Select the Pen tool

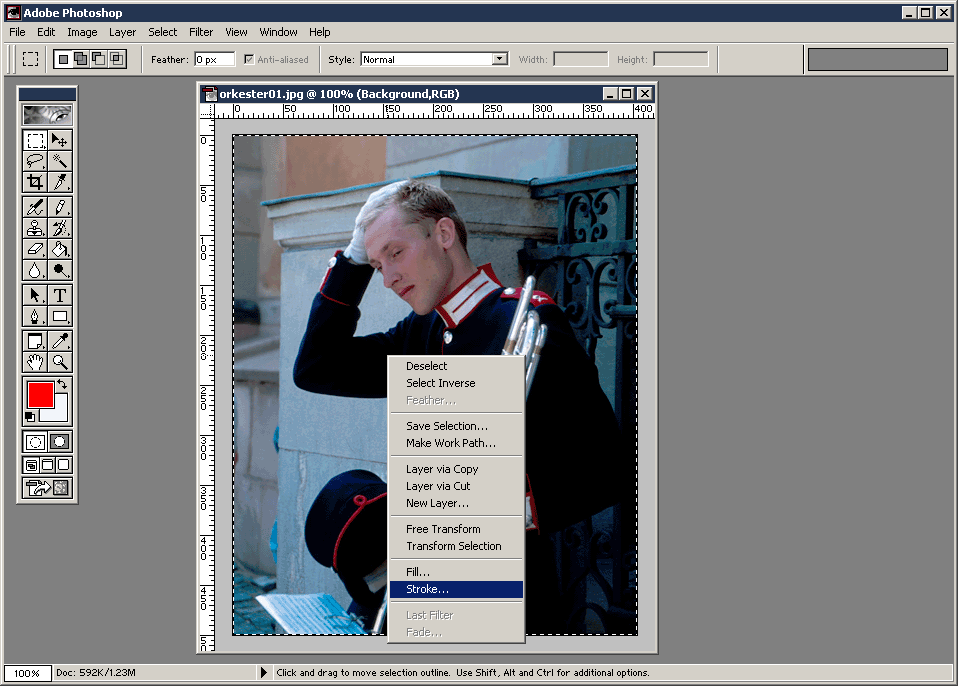35,316
